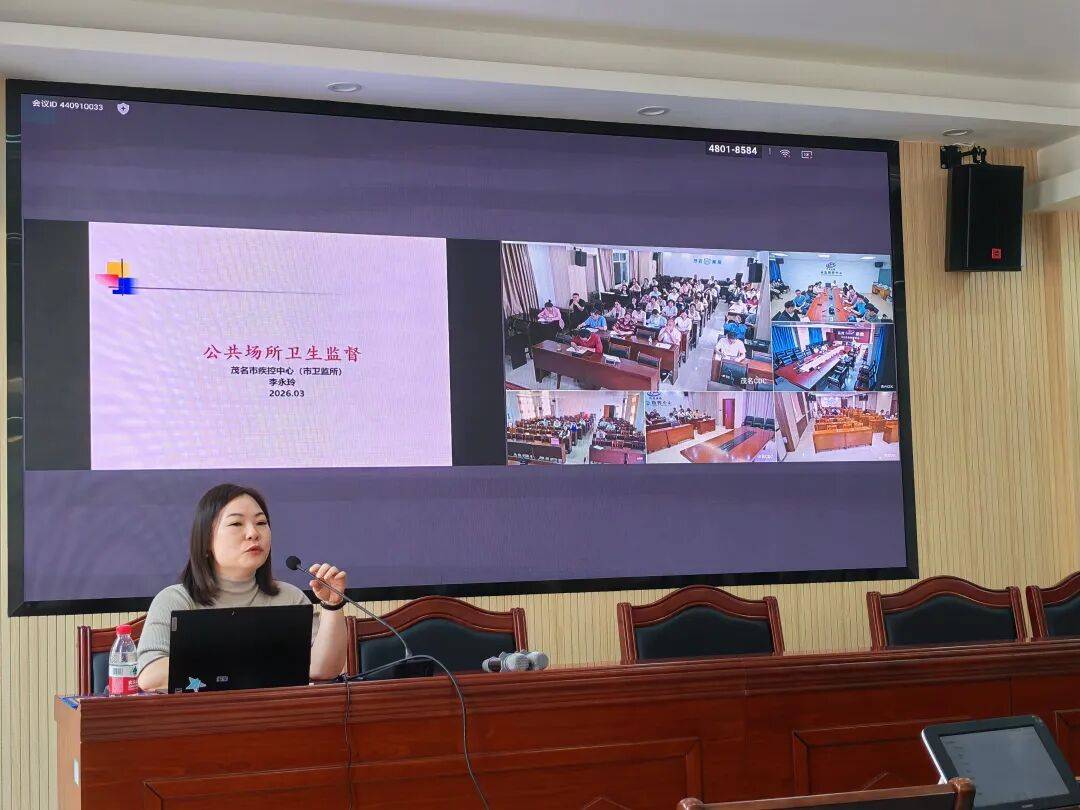Image resolution: width=1080 pixels, height=810 pixels.
Task: Click the Wi-Fi signal icon
Action: 785,153
